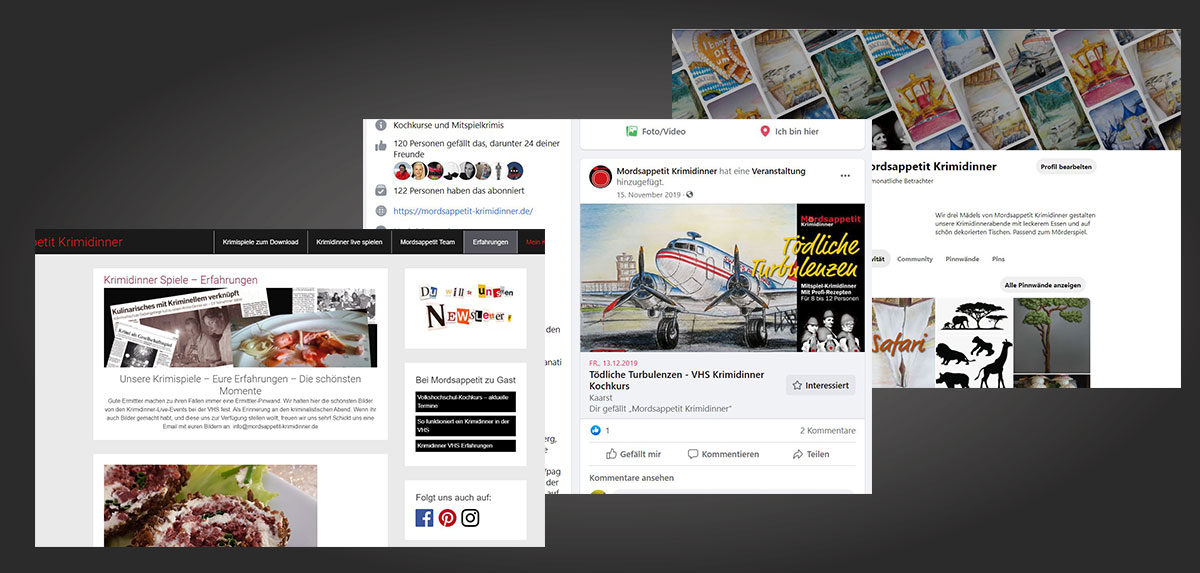Click the Pinterest profile name 'Mordsappetit Krimidinner'
1200x573 pixels.
point(934,166)
